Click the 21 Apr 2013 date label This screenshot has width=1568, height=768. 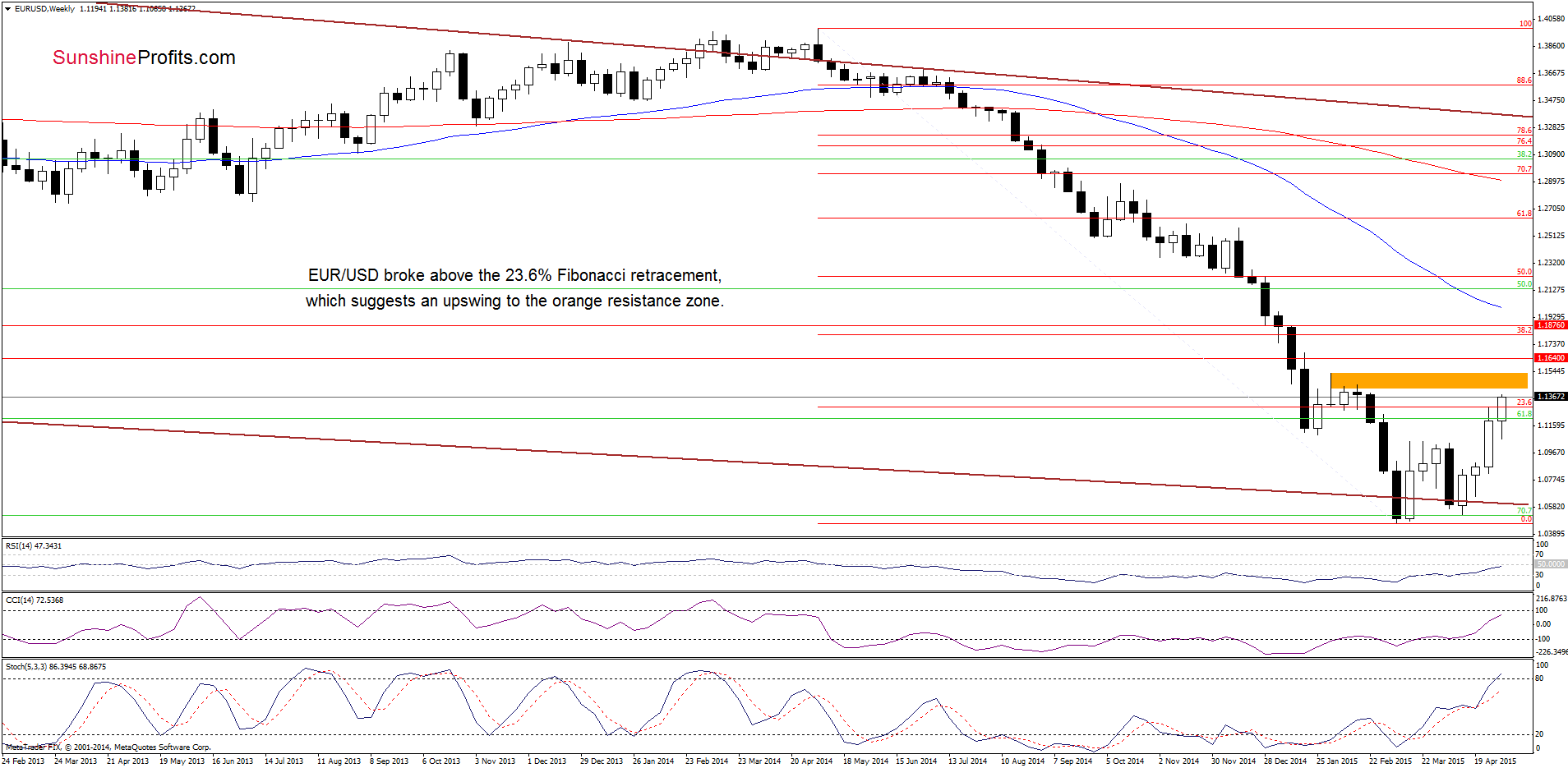128,761
